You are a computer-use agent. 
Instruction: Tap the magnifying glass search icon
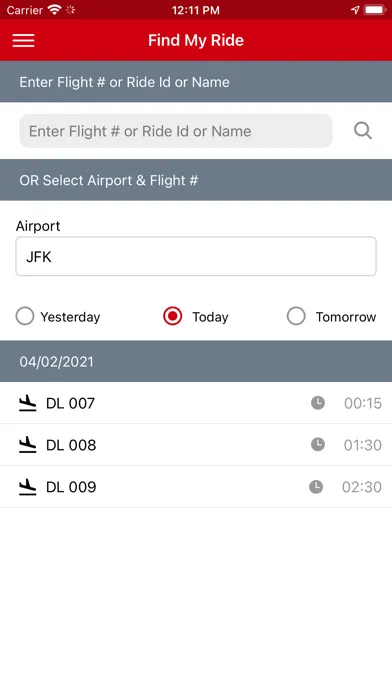click(x=363, y=131)
